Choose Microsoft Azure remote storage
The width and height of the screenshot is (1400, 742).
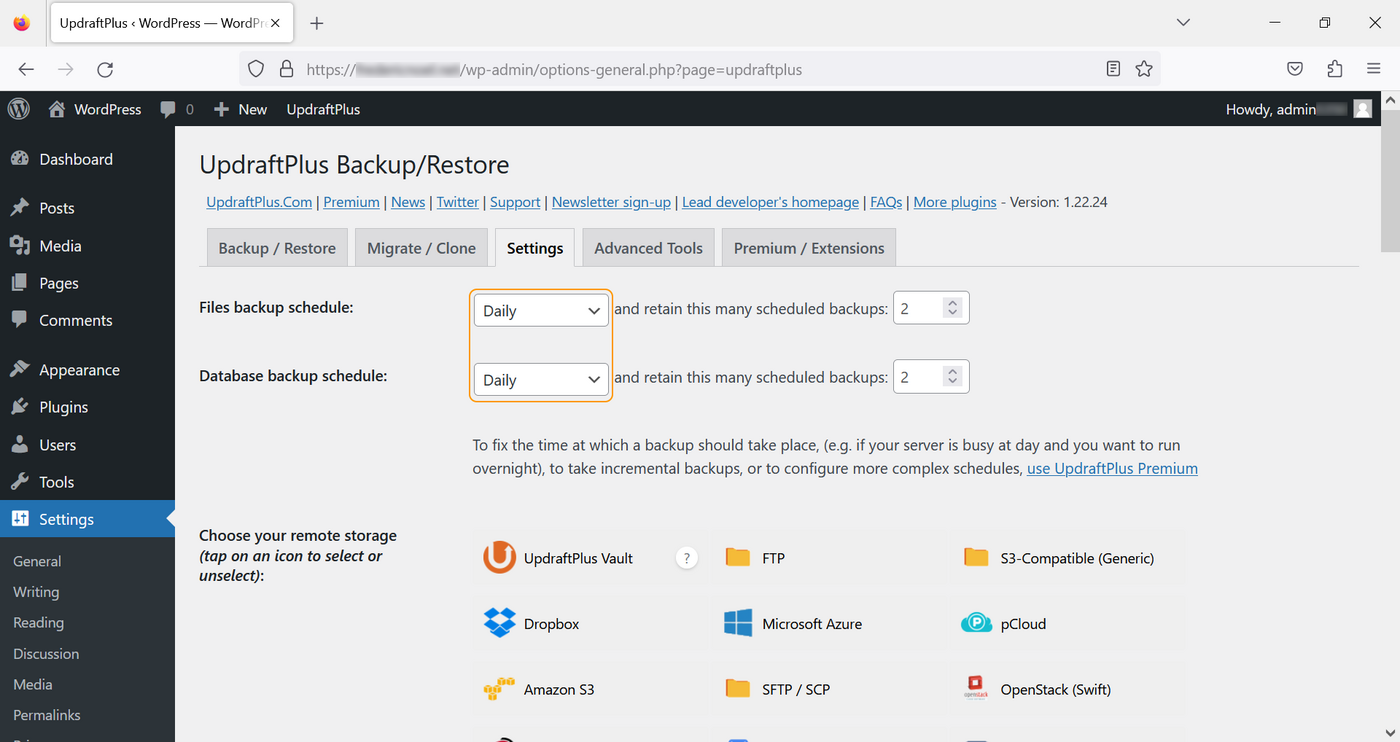(x=811, y=623)
